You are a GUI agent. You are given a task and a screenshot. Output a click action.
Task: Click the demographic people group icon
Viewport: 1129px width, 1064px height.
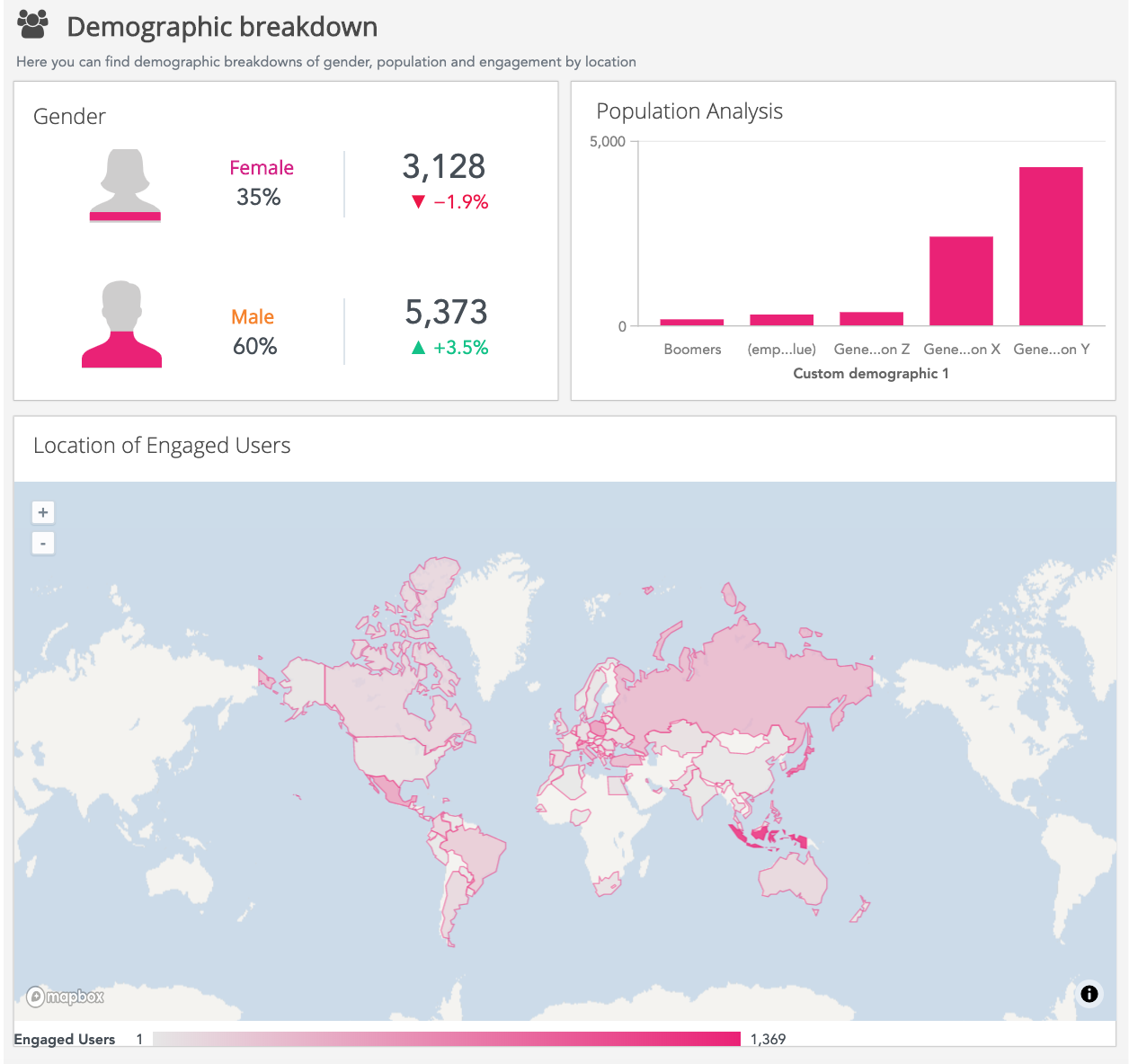tap(33, 25)
